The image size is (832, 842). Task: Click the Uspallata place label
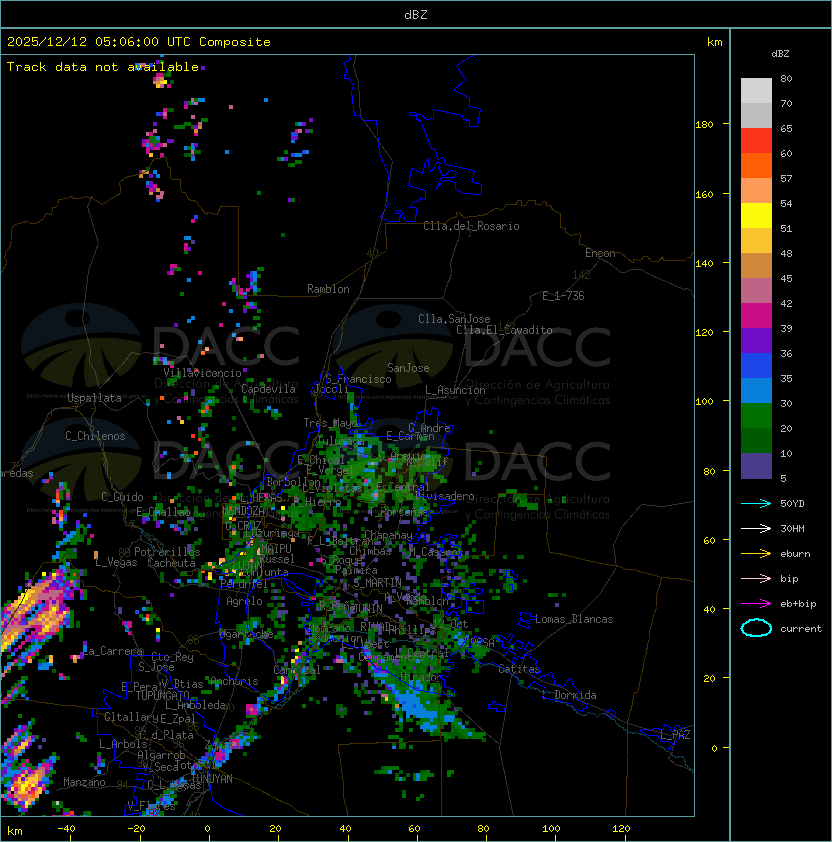(x=94, y=398)
